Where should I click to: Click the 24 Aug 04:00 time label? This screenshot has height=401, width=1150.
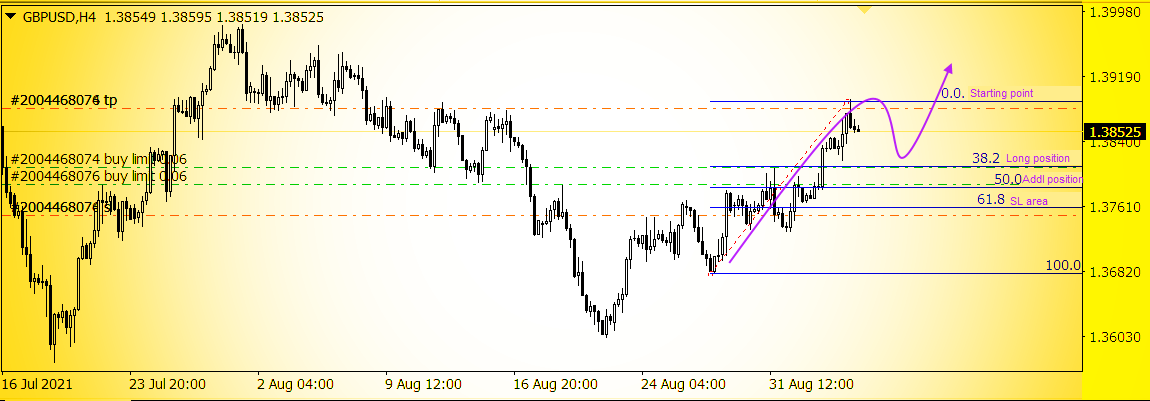click(684, 383)
